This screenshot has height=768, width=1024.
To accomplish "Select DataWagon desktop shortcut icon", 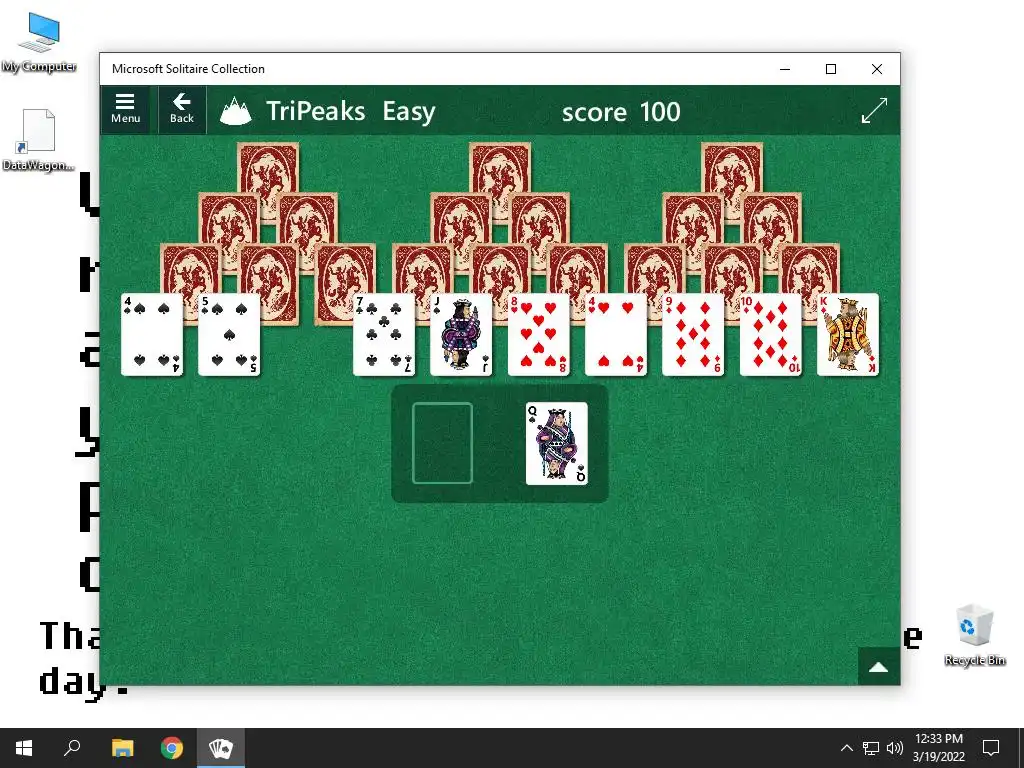I will (x=39, y=140).
